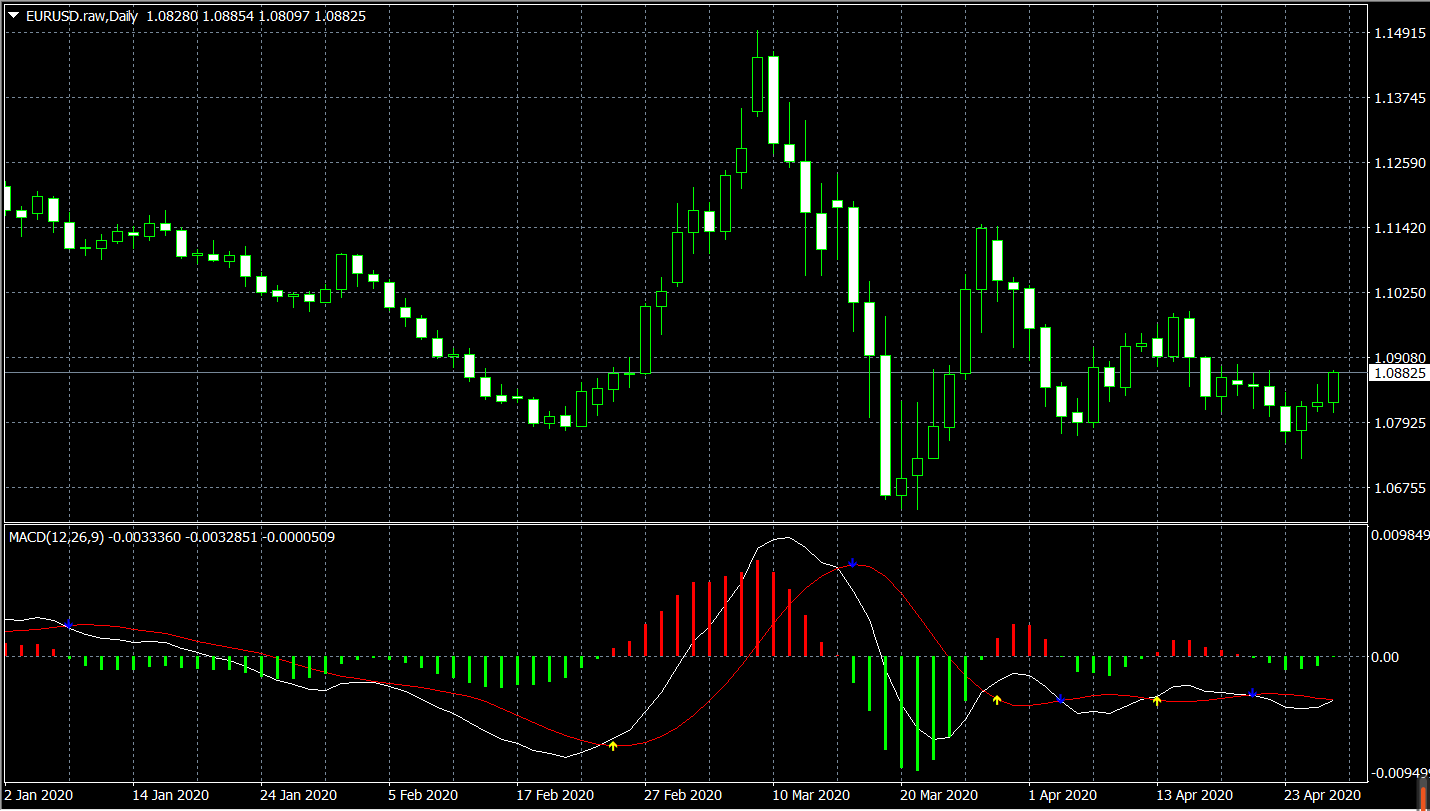The width and height of the screenshot is (1430, 811).
Task: Select the blue down arrow above 2 Jan 2020
Action: 69,624
